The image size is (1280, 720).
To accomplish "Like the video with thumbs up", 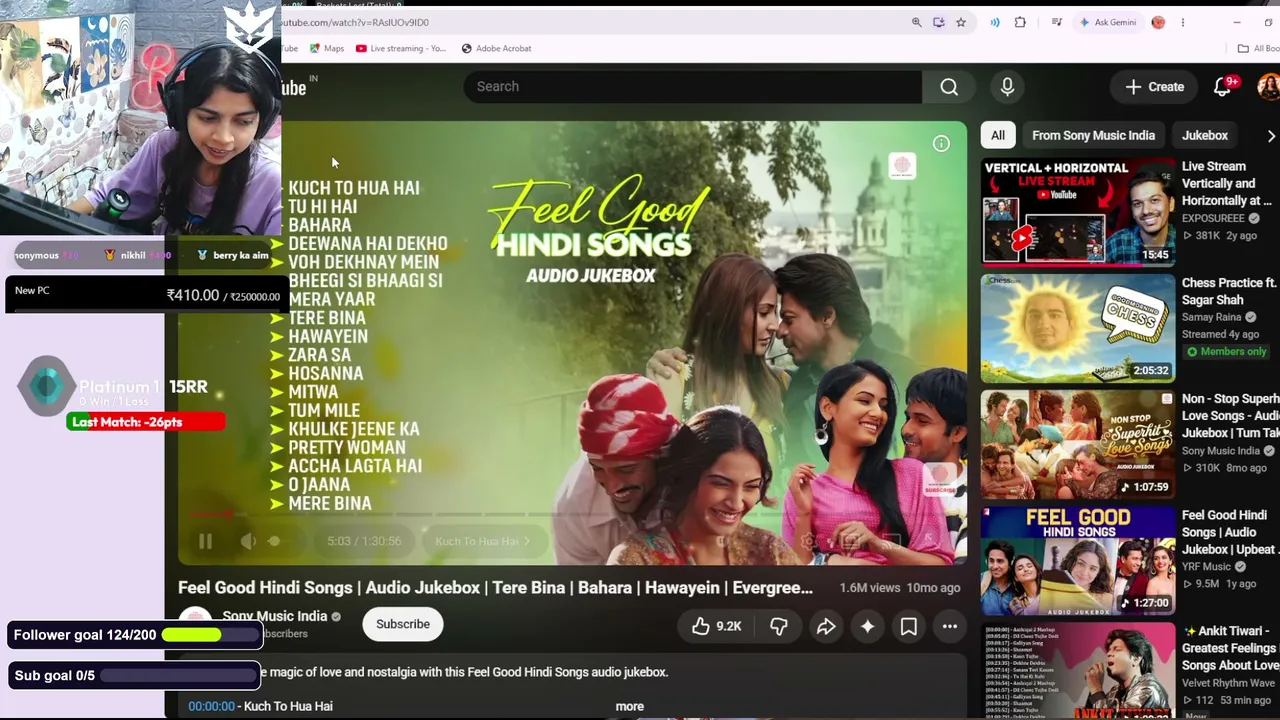I will pyautogui.click(x=716, y=626).
